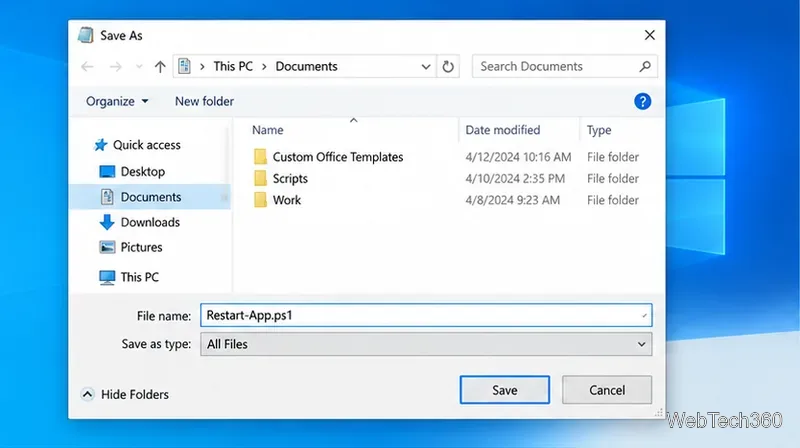800x448 pixels.
Task: Click the Desktop icon in sidebar
Action: point(107,171)
